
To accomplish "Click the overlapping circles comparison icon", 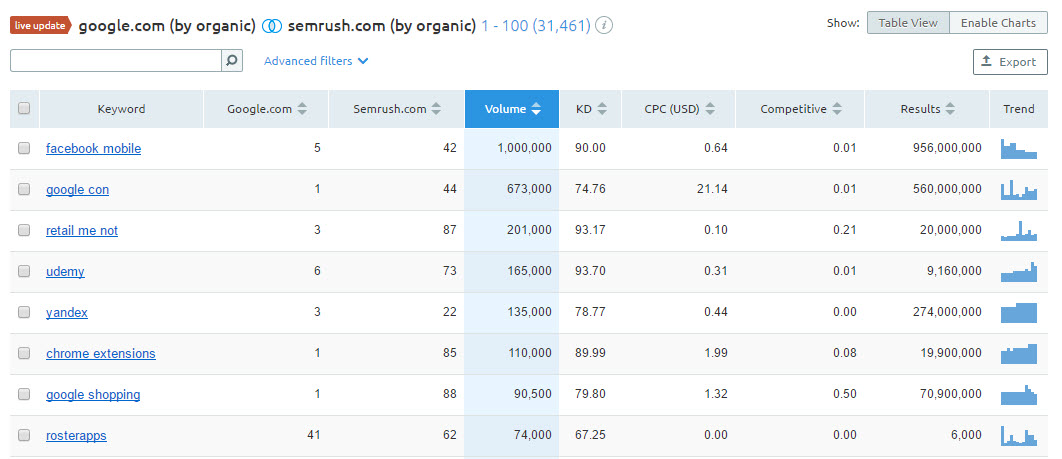I will (x=272, y=26).
